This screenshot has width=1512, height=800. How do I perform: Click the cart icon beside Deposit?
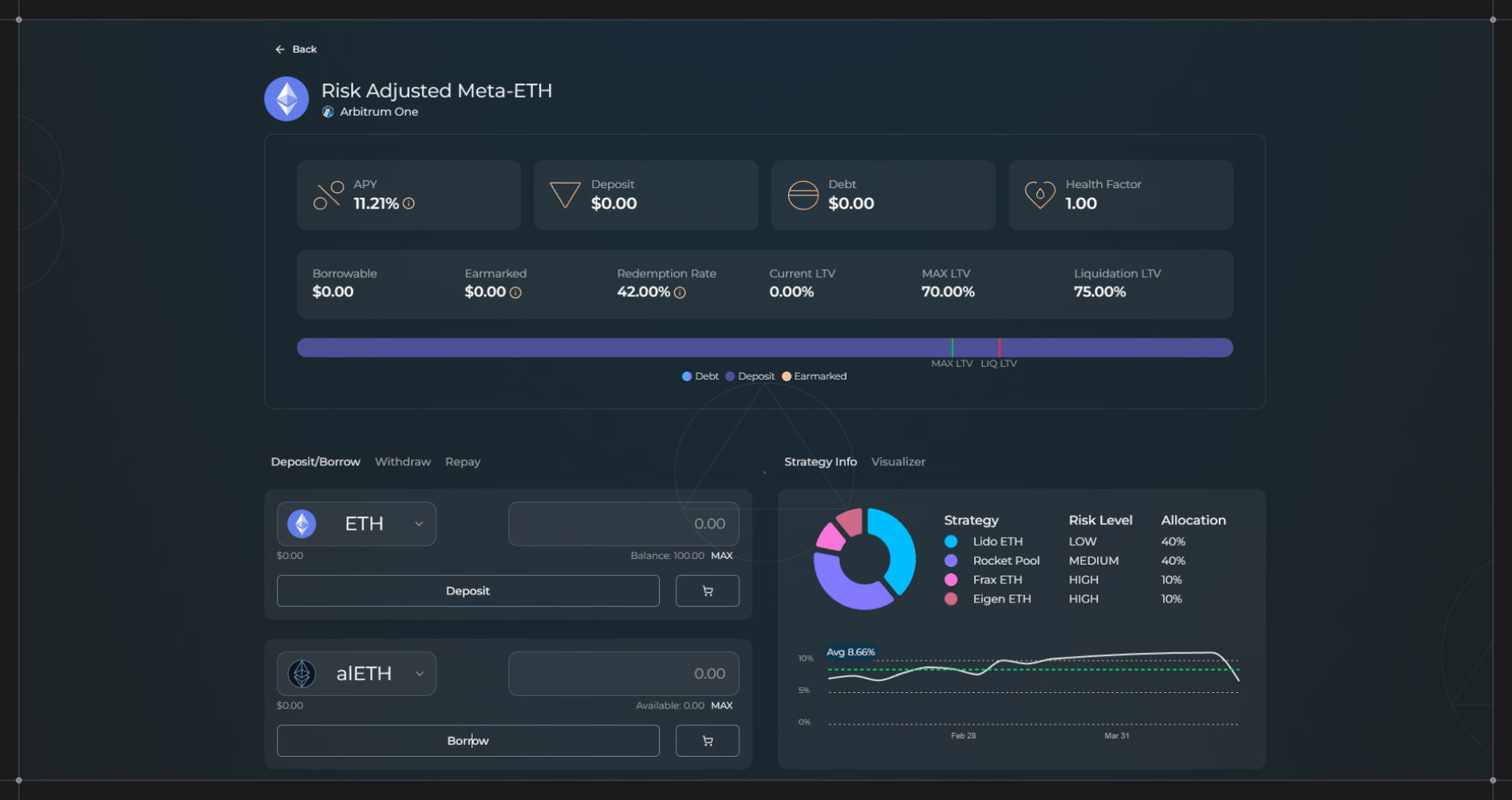tap(707, 591)
